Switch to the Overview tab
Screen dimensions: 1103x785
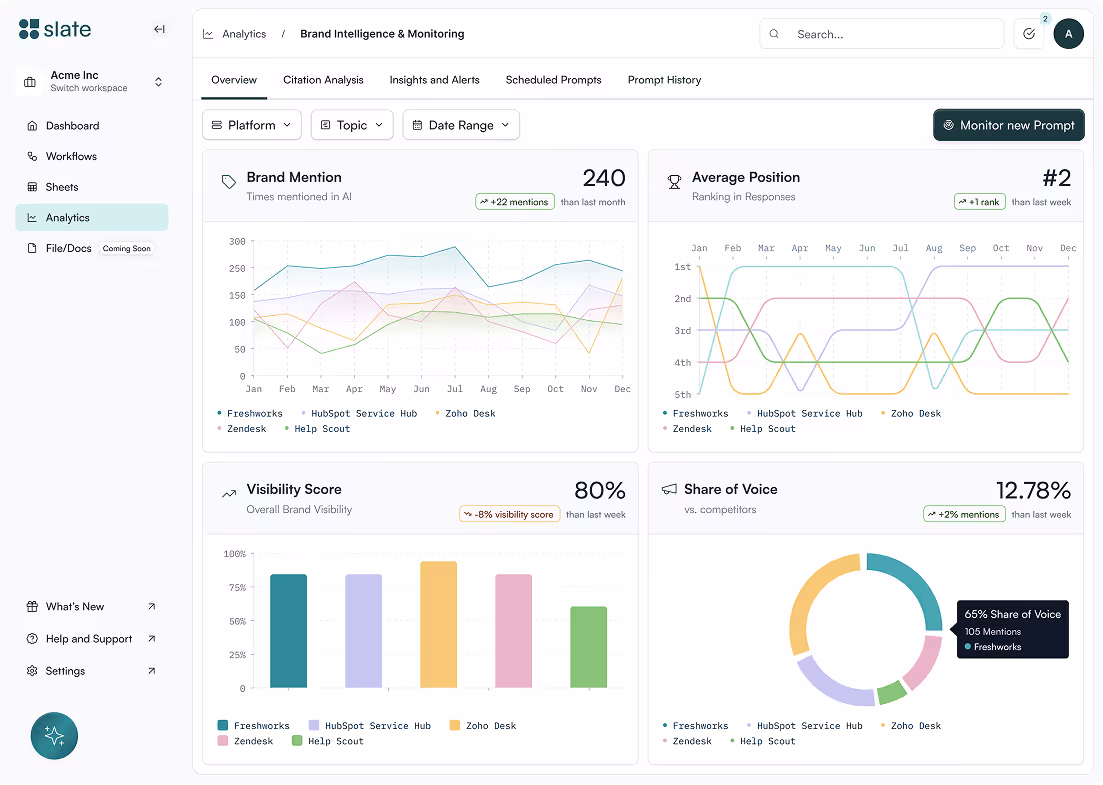(234, 80)
